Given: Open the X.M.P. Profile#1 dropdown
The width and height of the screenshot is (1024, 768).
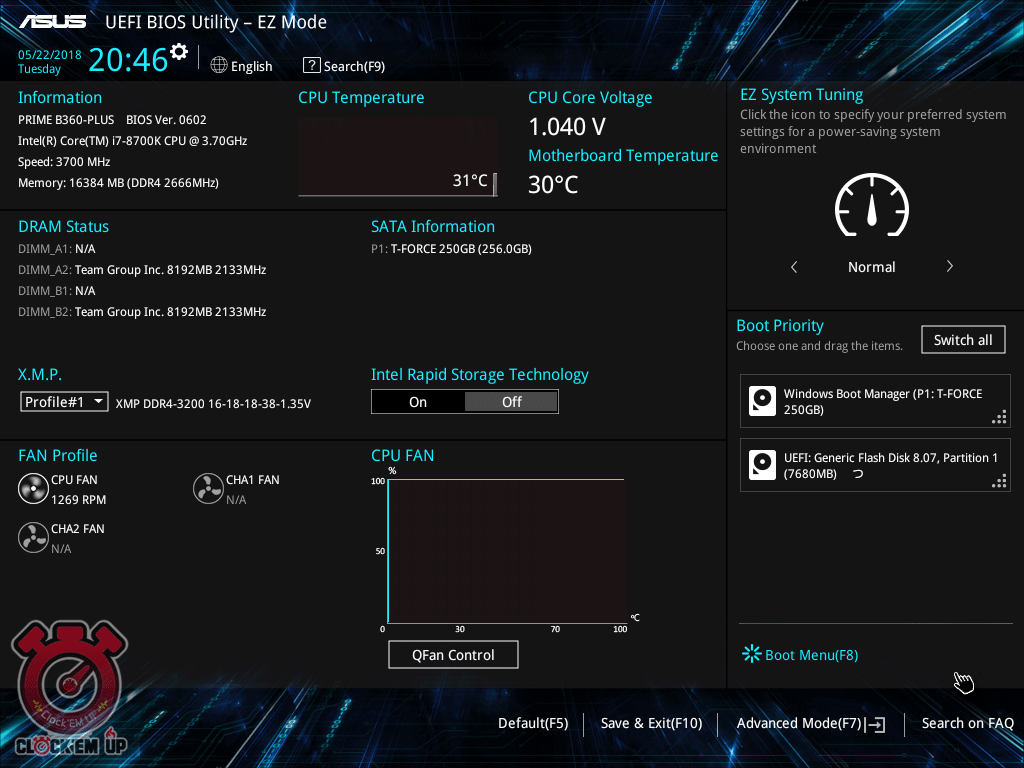Looking at the screenshot, I should click(x=65, y=402).
